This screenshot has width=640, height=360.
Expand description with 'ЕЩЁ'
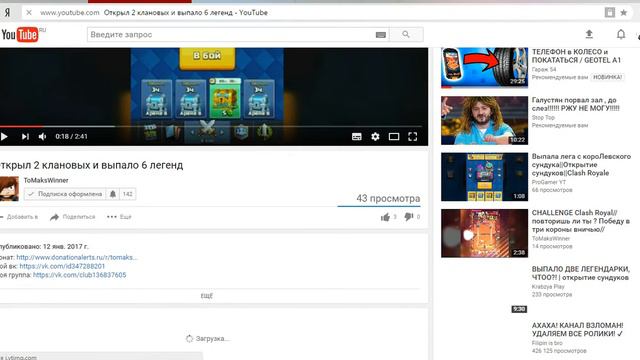207,296
